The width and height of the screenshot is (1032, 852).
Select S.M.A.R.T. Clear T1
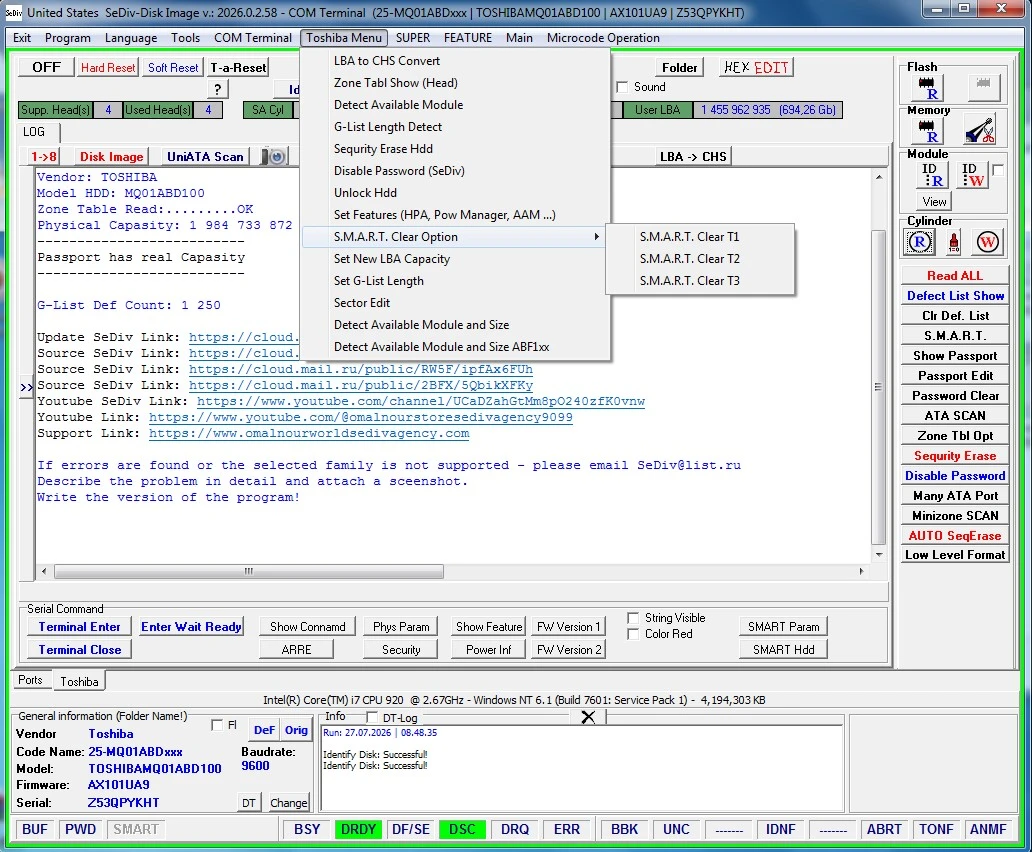tap(700, 237)
